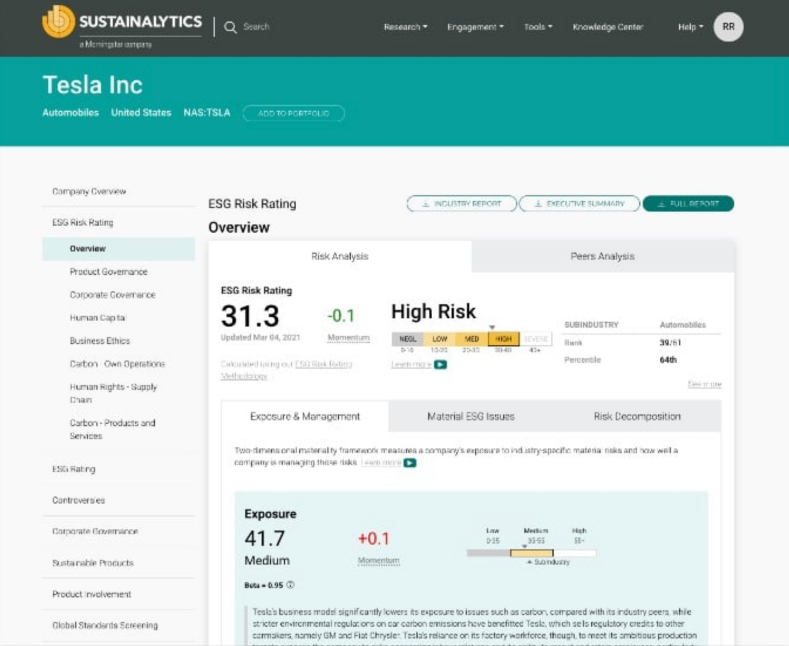Play the ESG risk scale Learn more video

tap(440, 364)
